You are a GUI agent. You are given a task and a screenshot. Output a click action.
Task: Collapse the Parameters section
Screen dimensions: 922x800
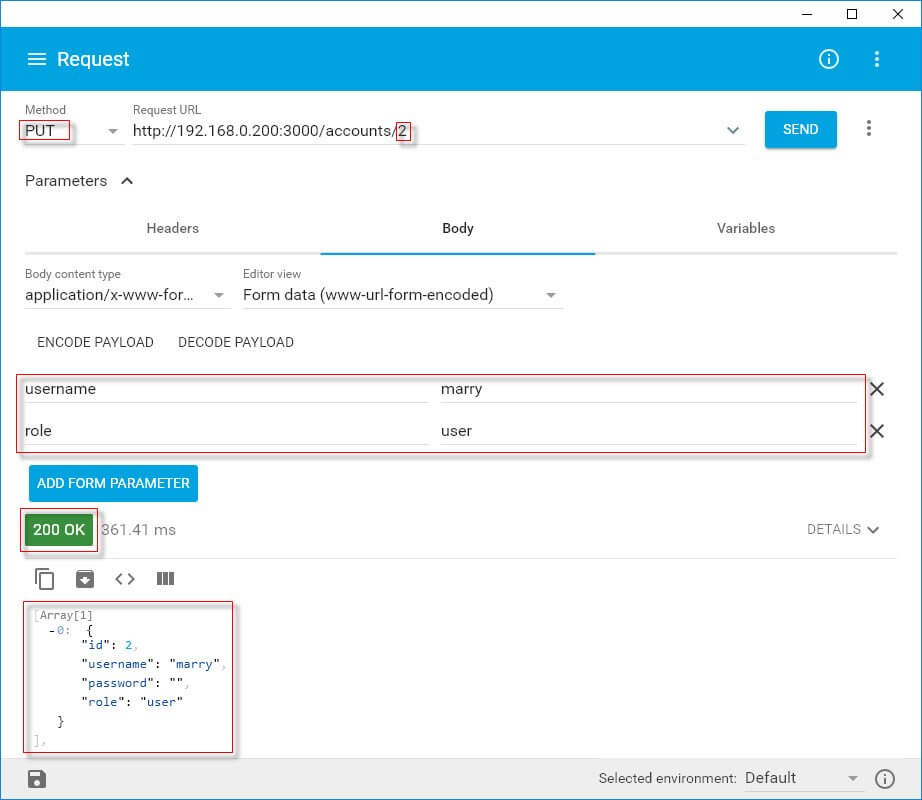pyautogui.click(x=126, y=181)
